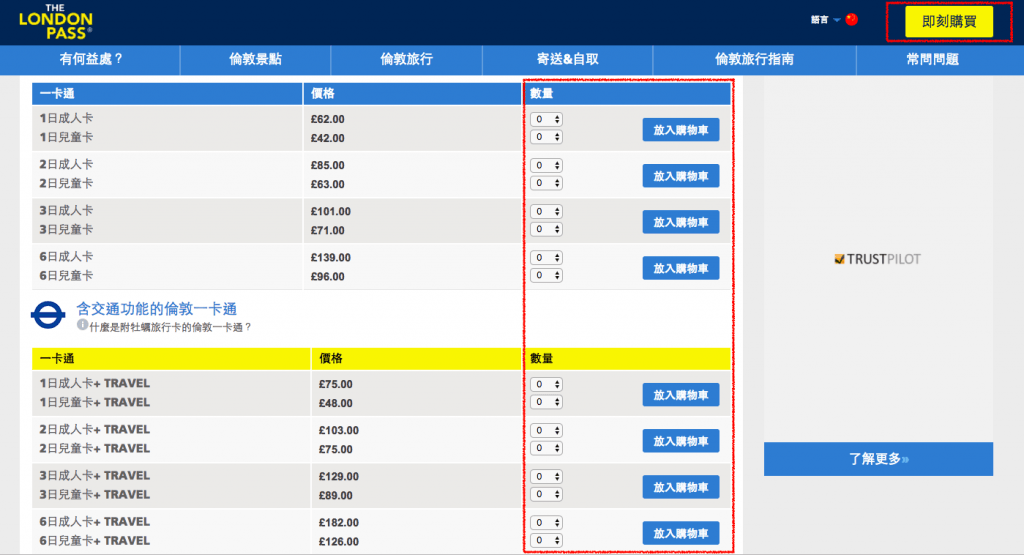Open quantity selector for 6日兒童卡 £96.00
The height and width of the screenshot is (555, 1024).
point(546,276)
